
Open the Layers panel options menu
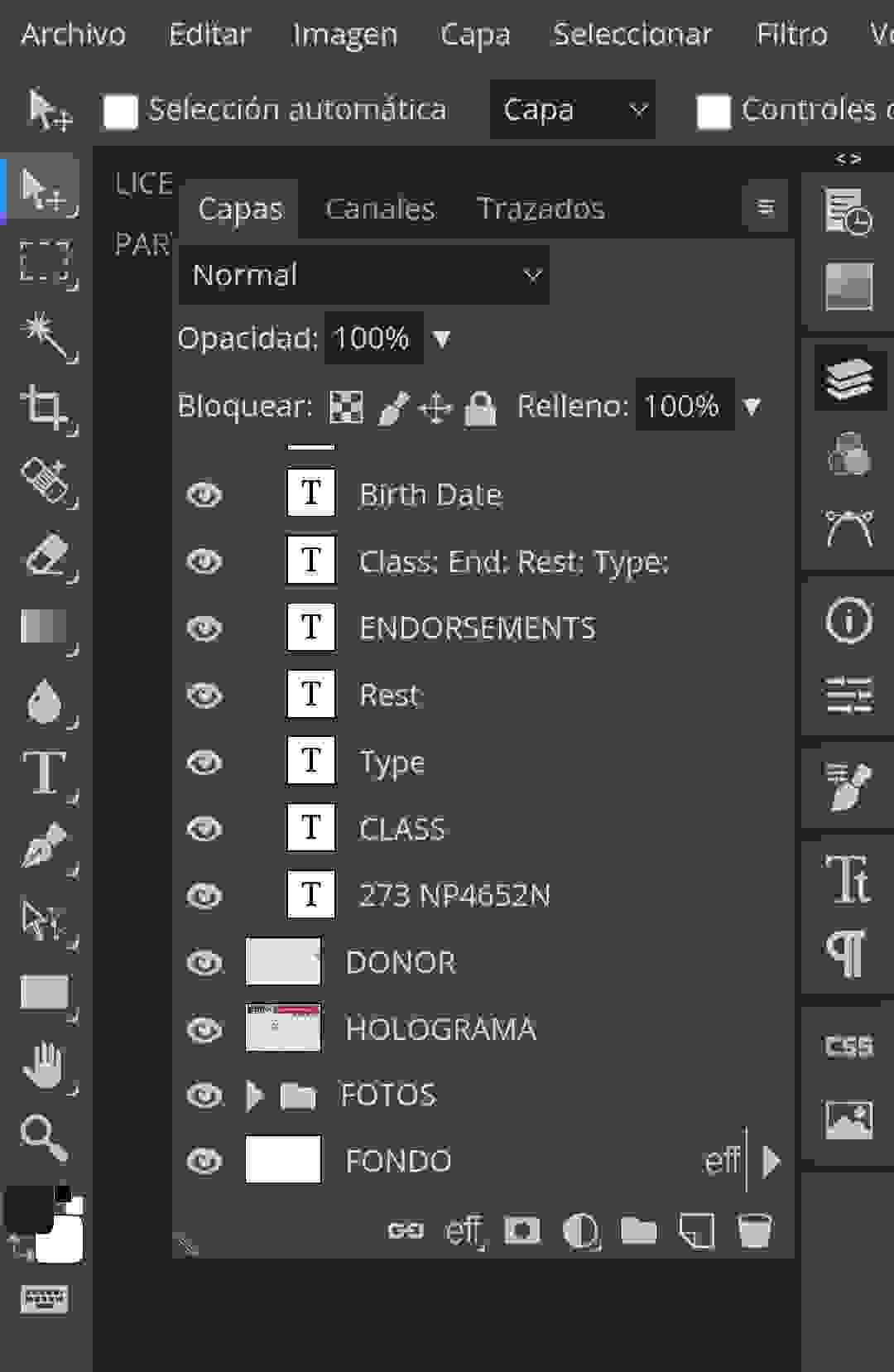(x=766, y=207)
